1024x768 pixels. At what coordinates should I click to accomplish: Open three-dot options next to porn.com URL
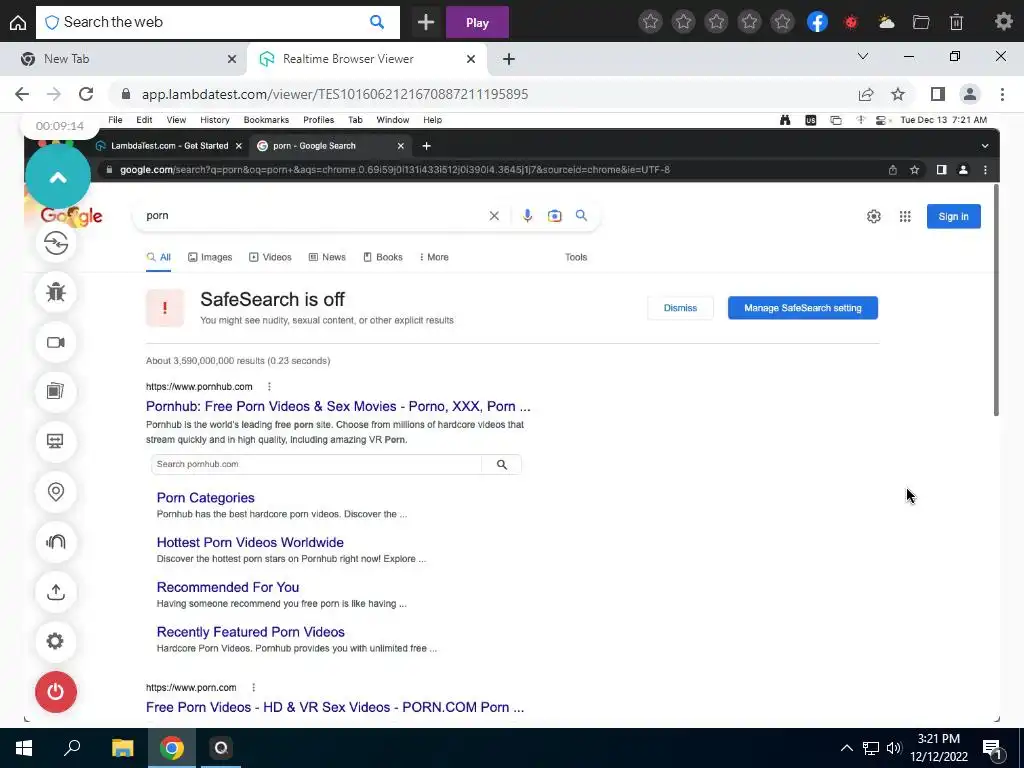[x=253, y=687]
